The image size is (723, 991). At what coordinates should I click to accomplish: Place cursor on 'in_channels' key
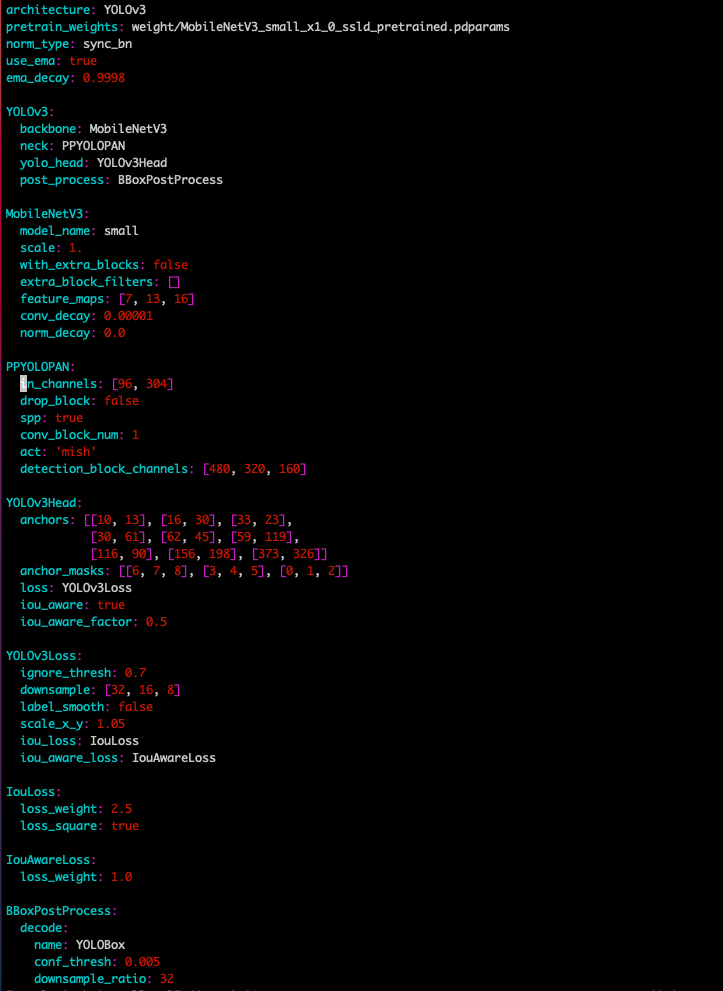click(58, 384)
